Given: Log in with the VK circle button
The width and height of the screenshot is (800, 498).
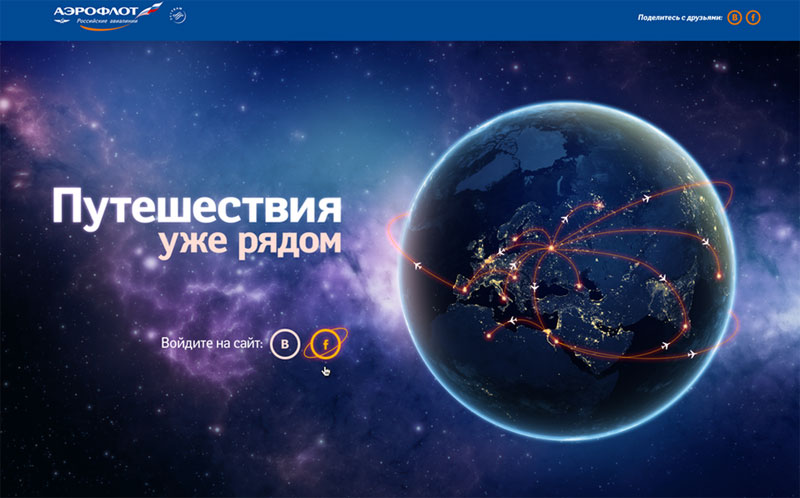Looking at the screenshot, I should [285, 344].
